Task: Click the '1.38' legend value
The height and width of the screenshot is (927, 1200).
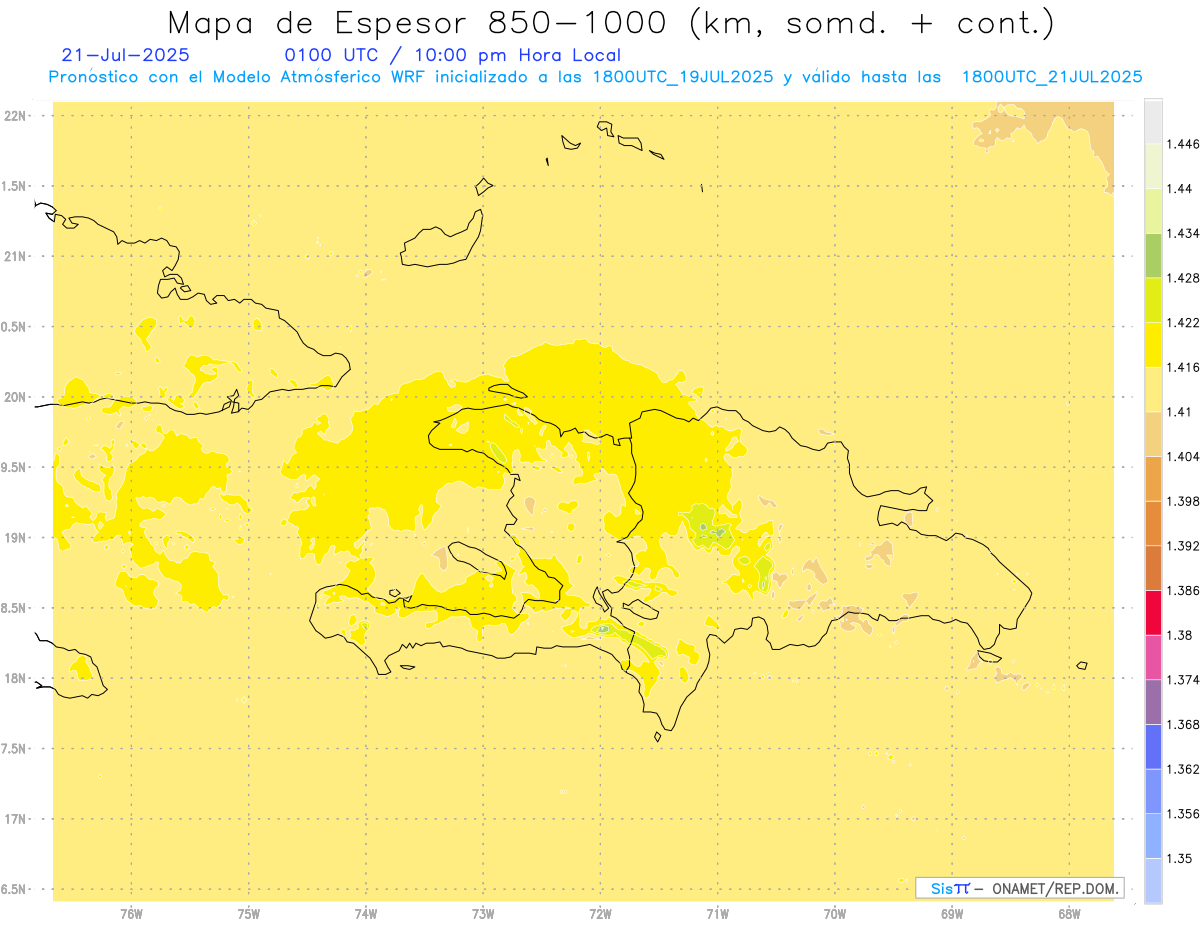Action: (x=1179, y=635)
